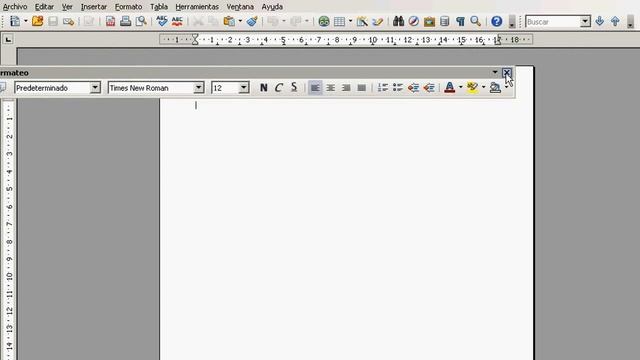Screen dimensions: 640x360
Task: Expand the Times New Roman font dropdown
Action: 199,88
